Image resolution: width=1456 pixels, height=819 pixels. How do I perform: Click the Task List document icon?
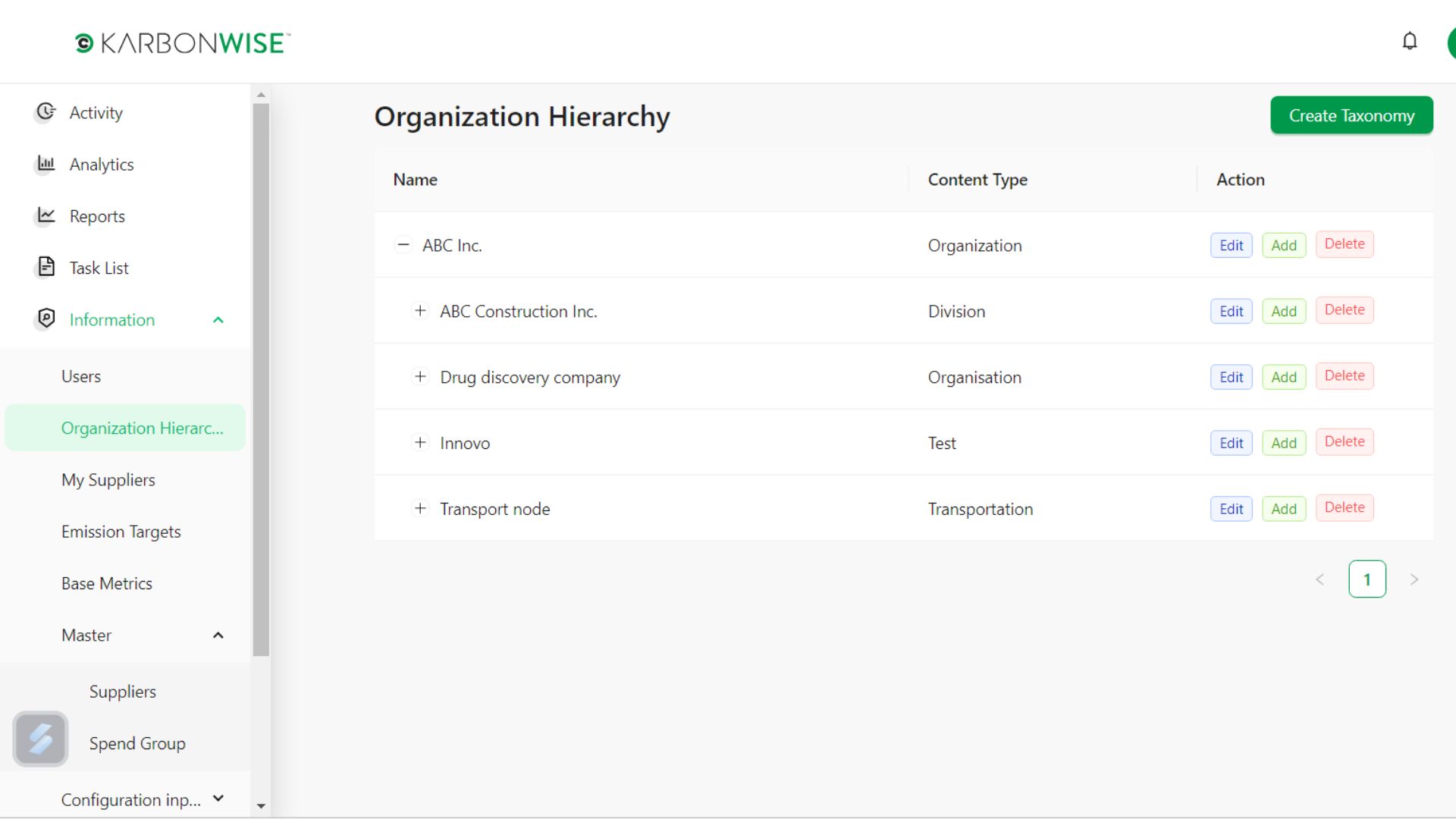46,267
